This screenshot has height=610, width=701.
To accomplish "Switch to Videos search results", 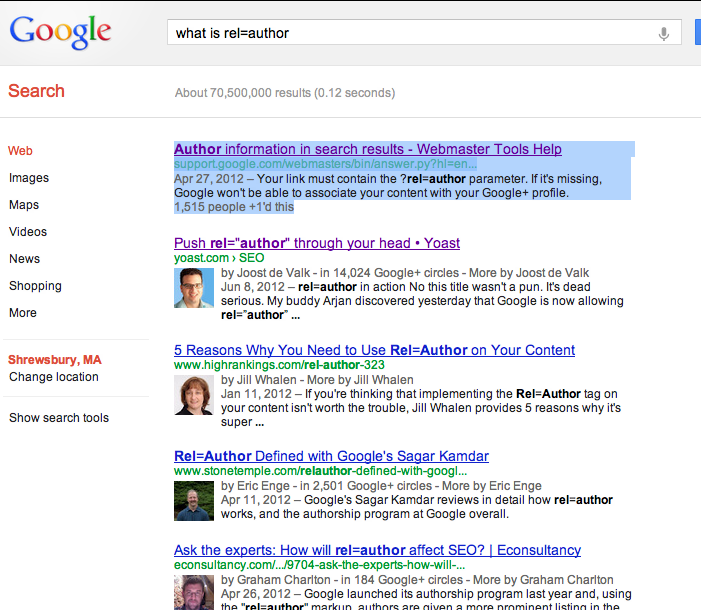I will click(x=28, y=232).
